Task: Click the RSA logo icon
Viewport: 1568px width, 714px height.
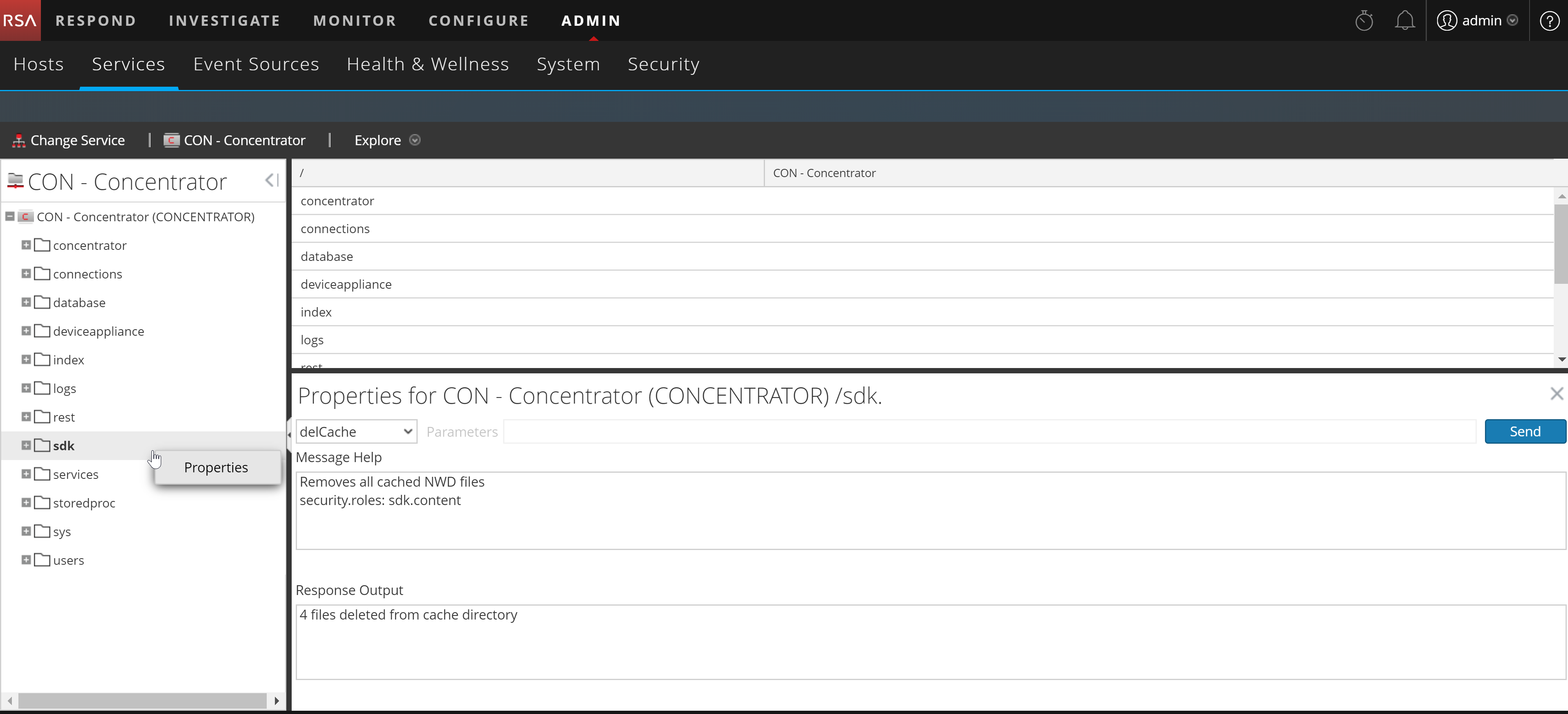Action: (19, 20)
